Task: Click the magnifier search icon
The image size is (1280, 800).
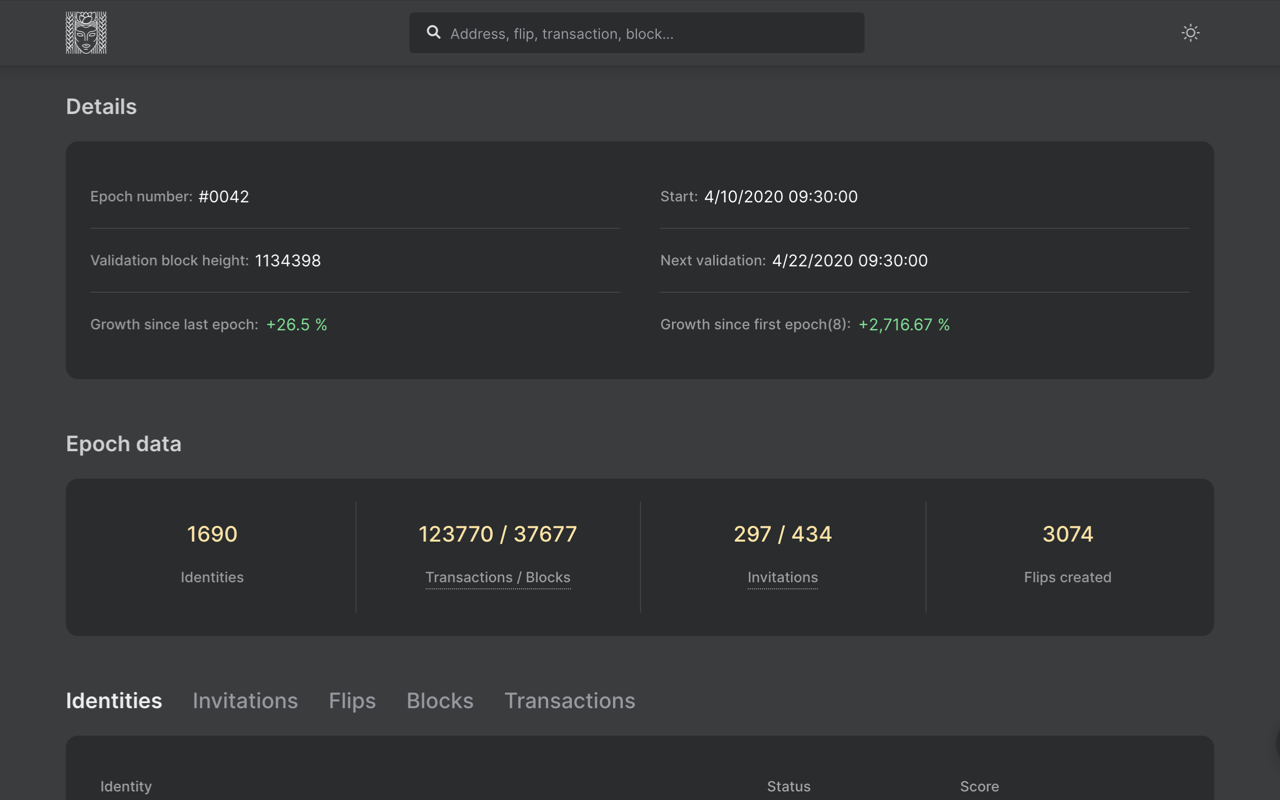Action: [x=433, y=33]
